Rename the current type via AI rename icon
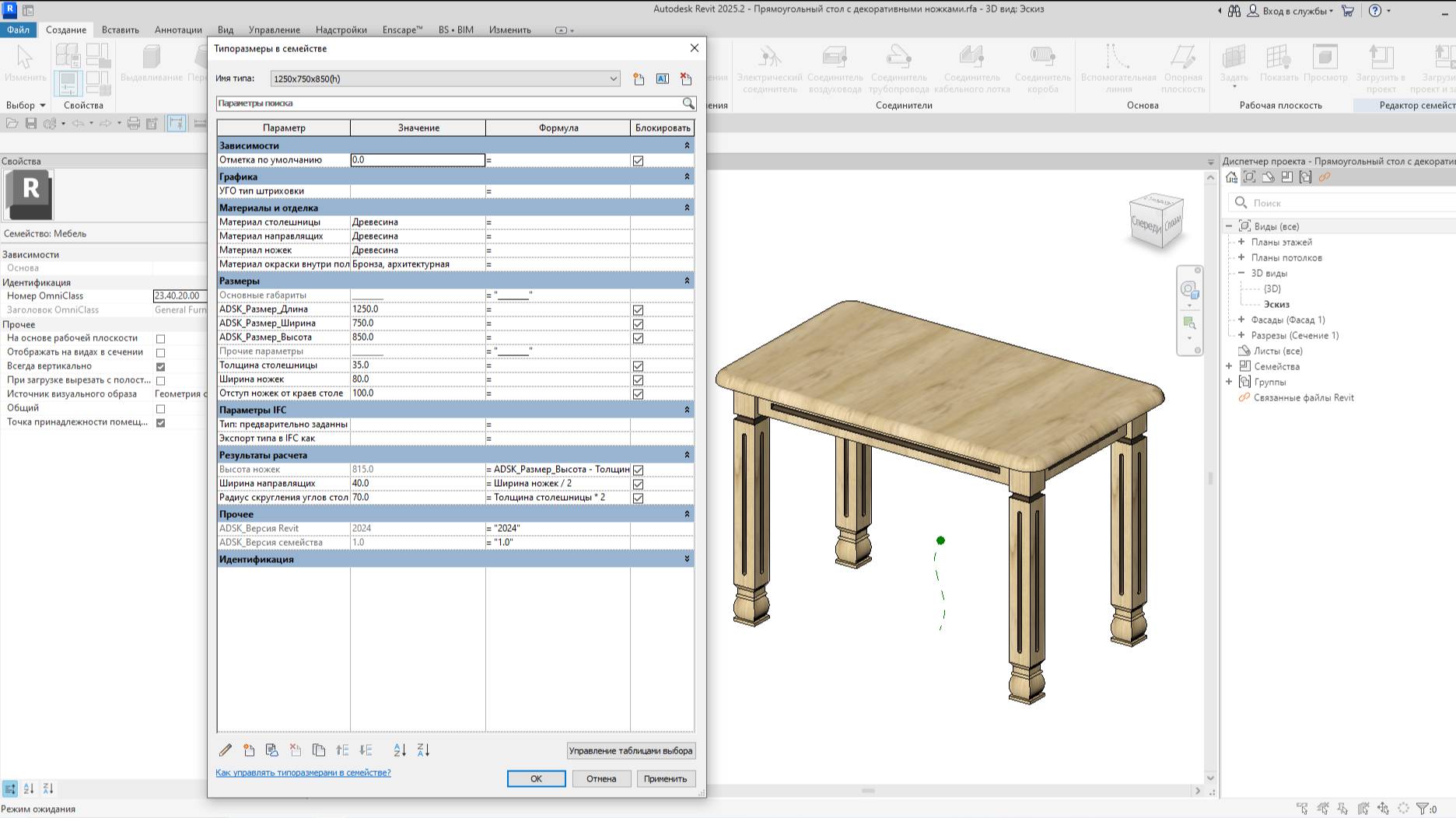Image resolution: width=1456 pixels, height=818 pixels. pos(662,78)
